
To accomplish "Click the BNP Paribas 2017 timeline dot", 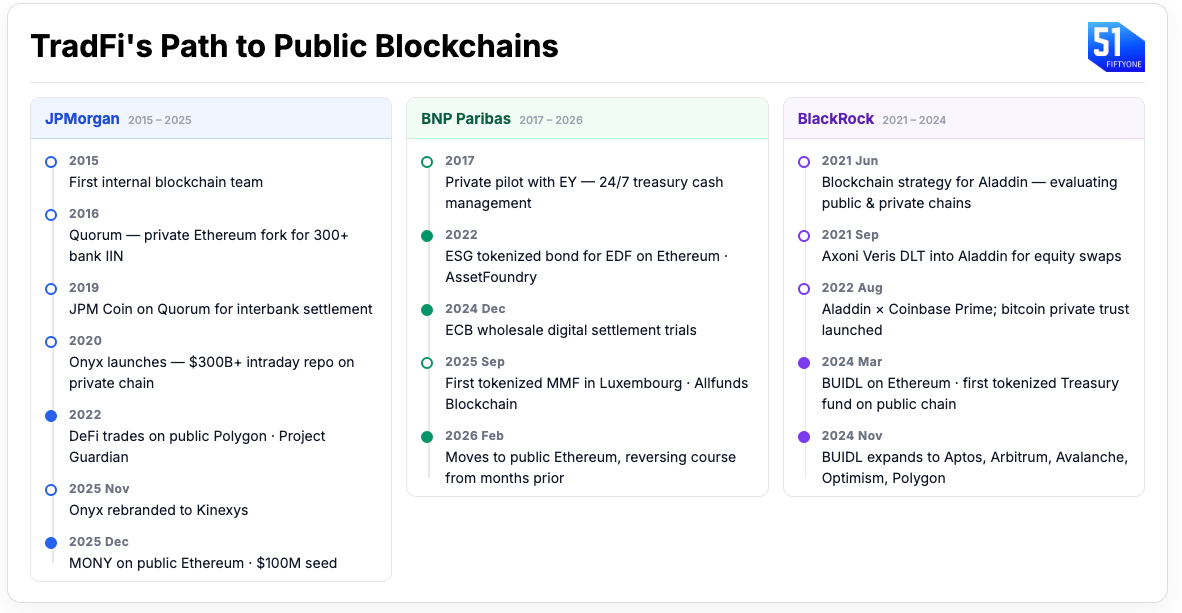I will point(427,161).
